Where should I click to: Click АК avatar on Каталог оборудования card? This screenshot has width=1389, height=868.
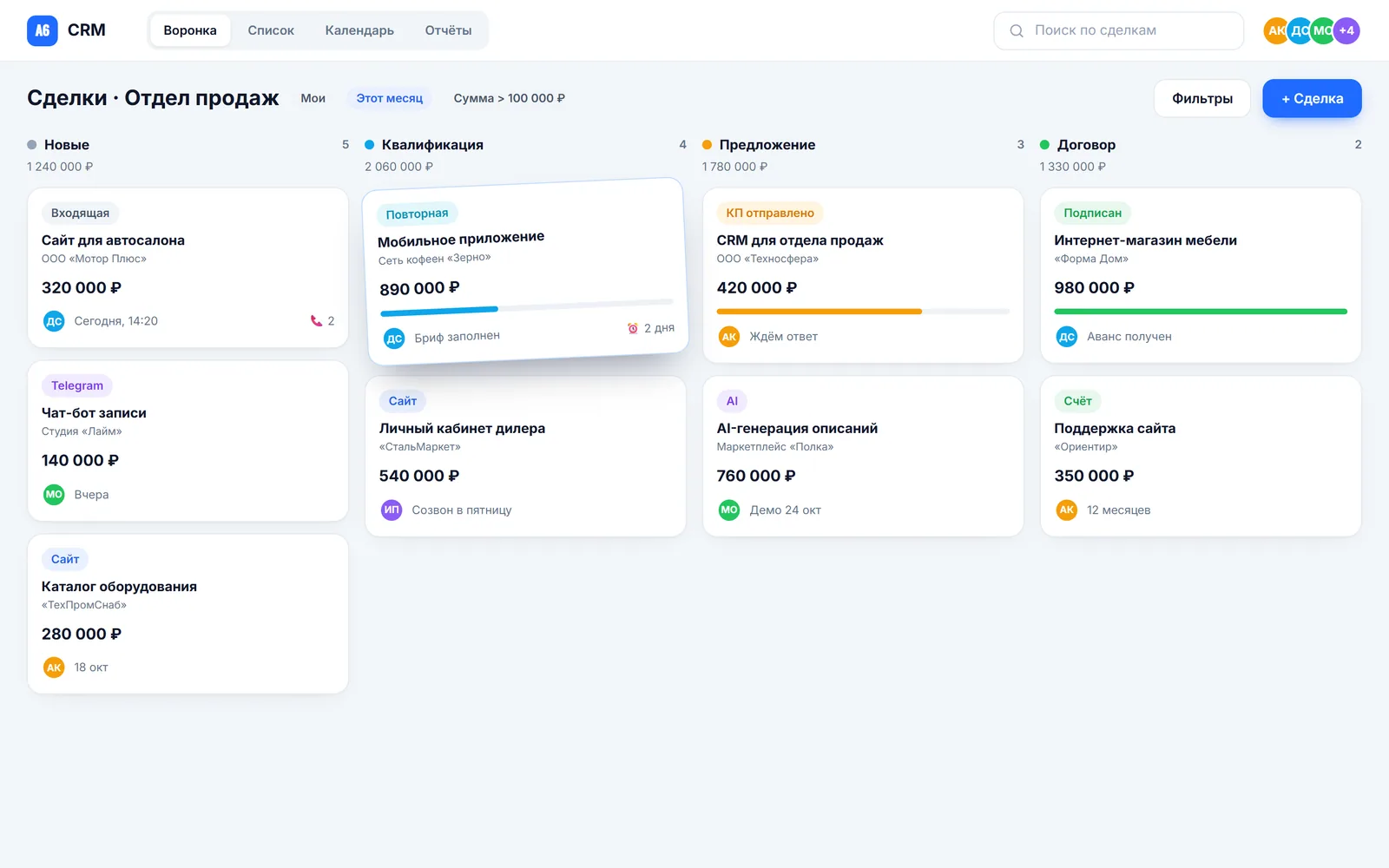coord(54,667)
